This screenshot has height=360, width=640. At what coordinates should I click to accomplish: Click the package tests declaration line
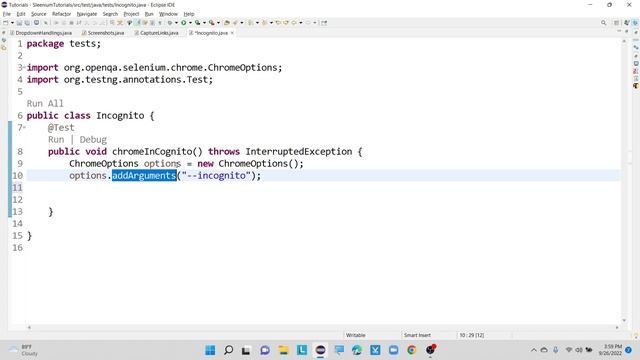[64, 44]
